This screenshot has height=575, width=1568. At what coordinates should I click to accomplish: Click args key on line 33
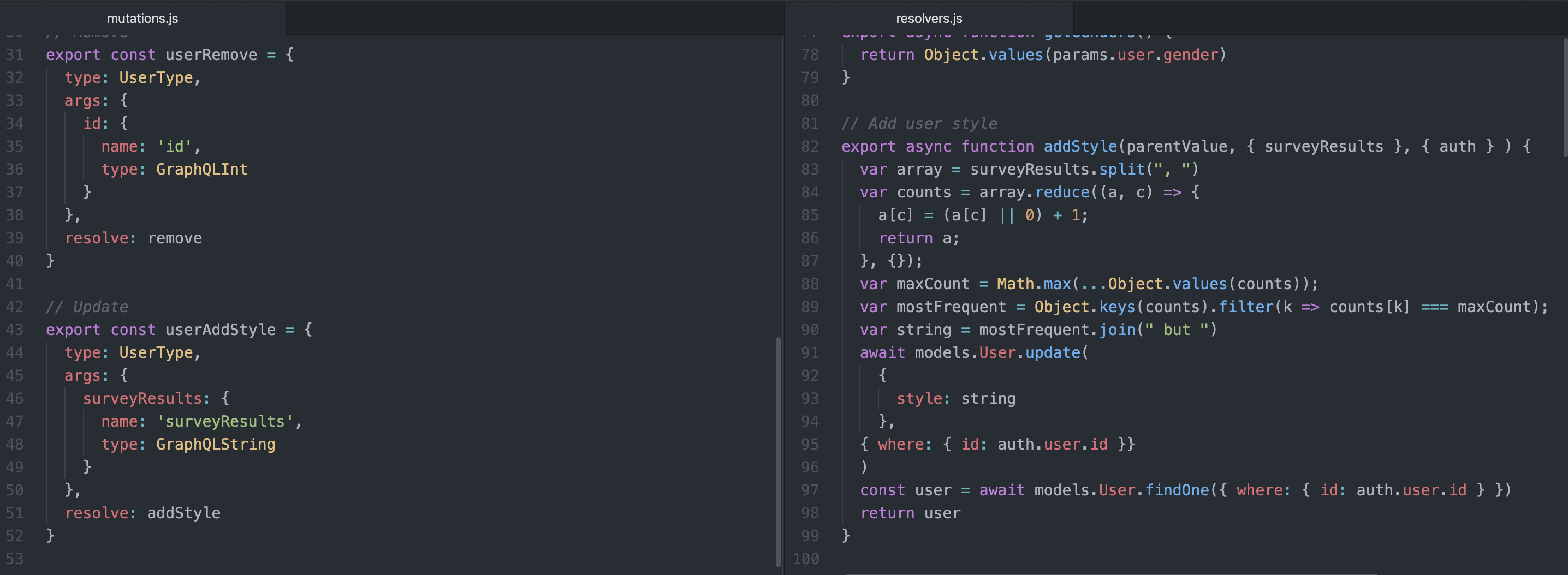(83, 100)
